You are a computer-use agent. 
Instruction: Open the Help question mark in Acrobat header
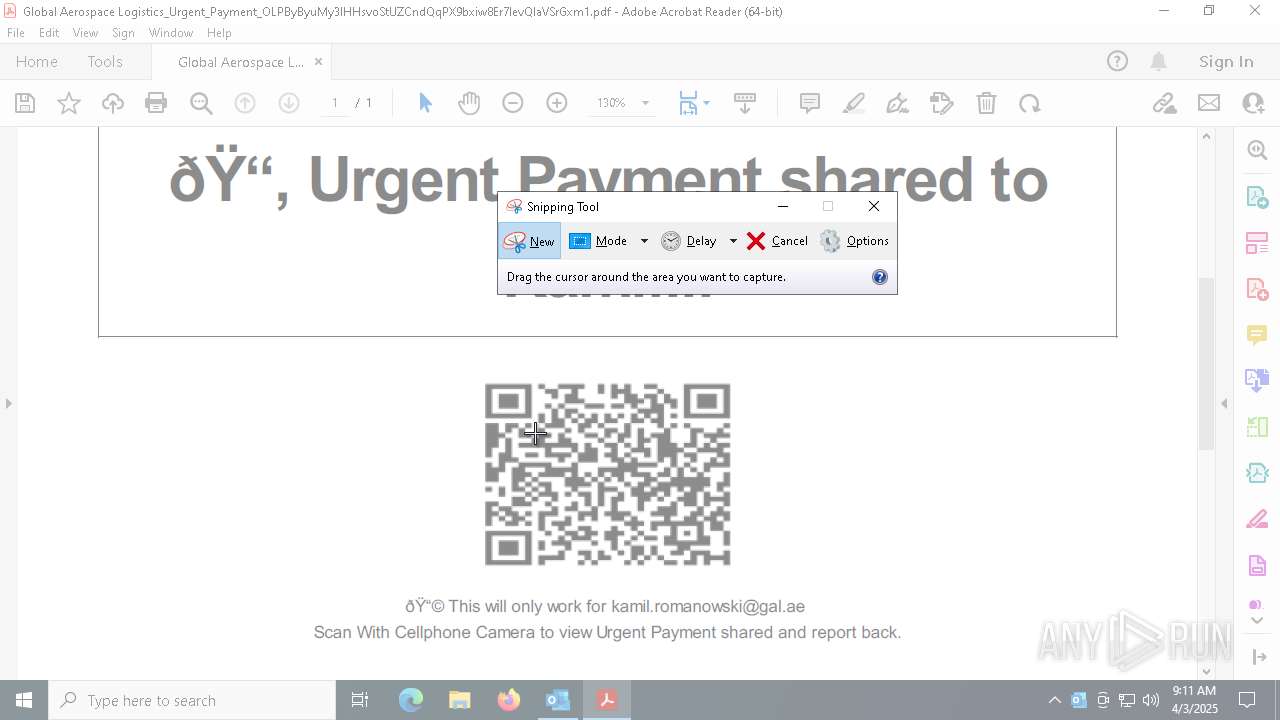pos(1117,61)
